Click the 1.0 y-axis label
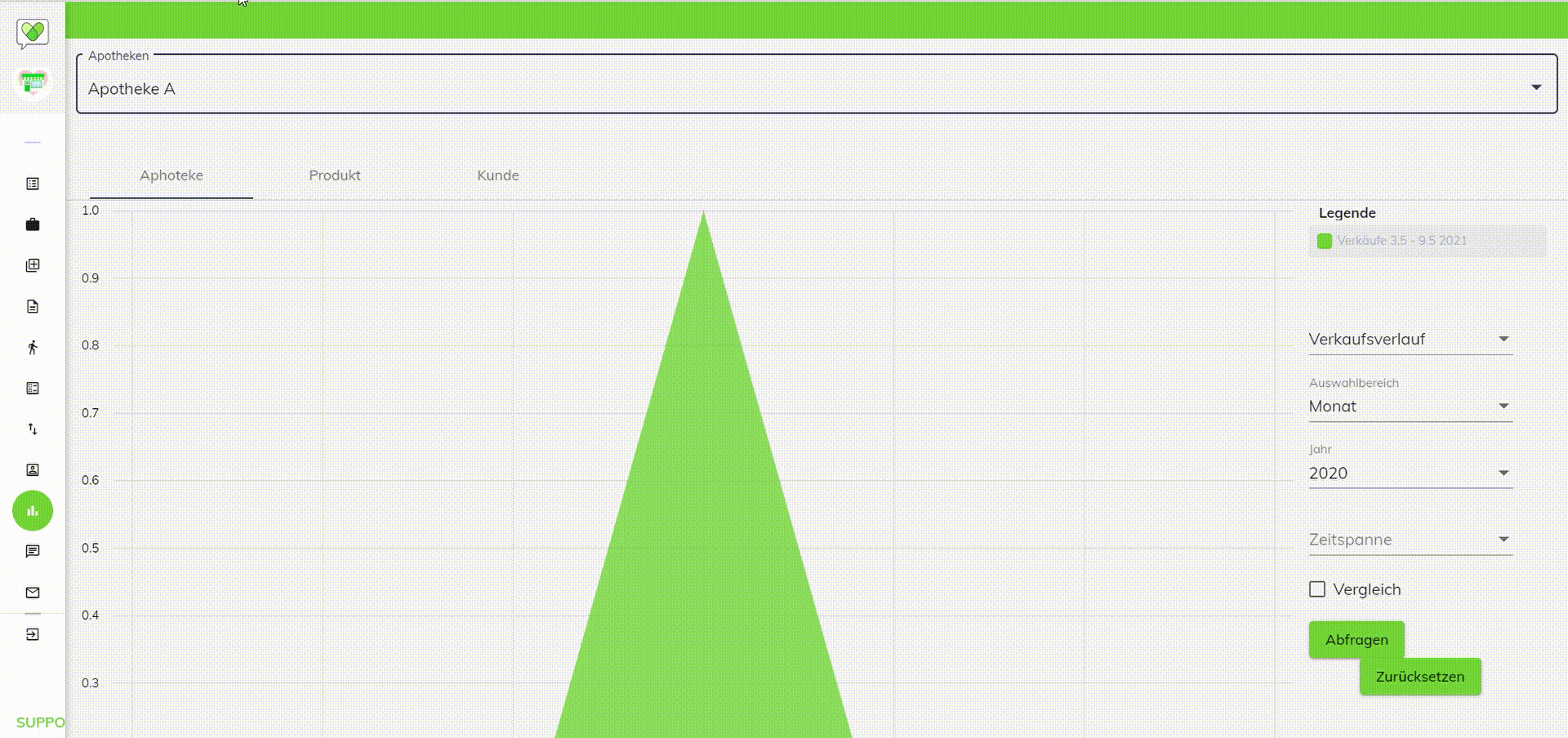Viewport: 1568px width, 738px height. coord(90,211)
